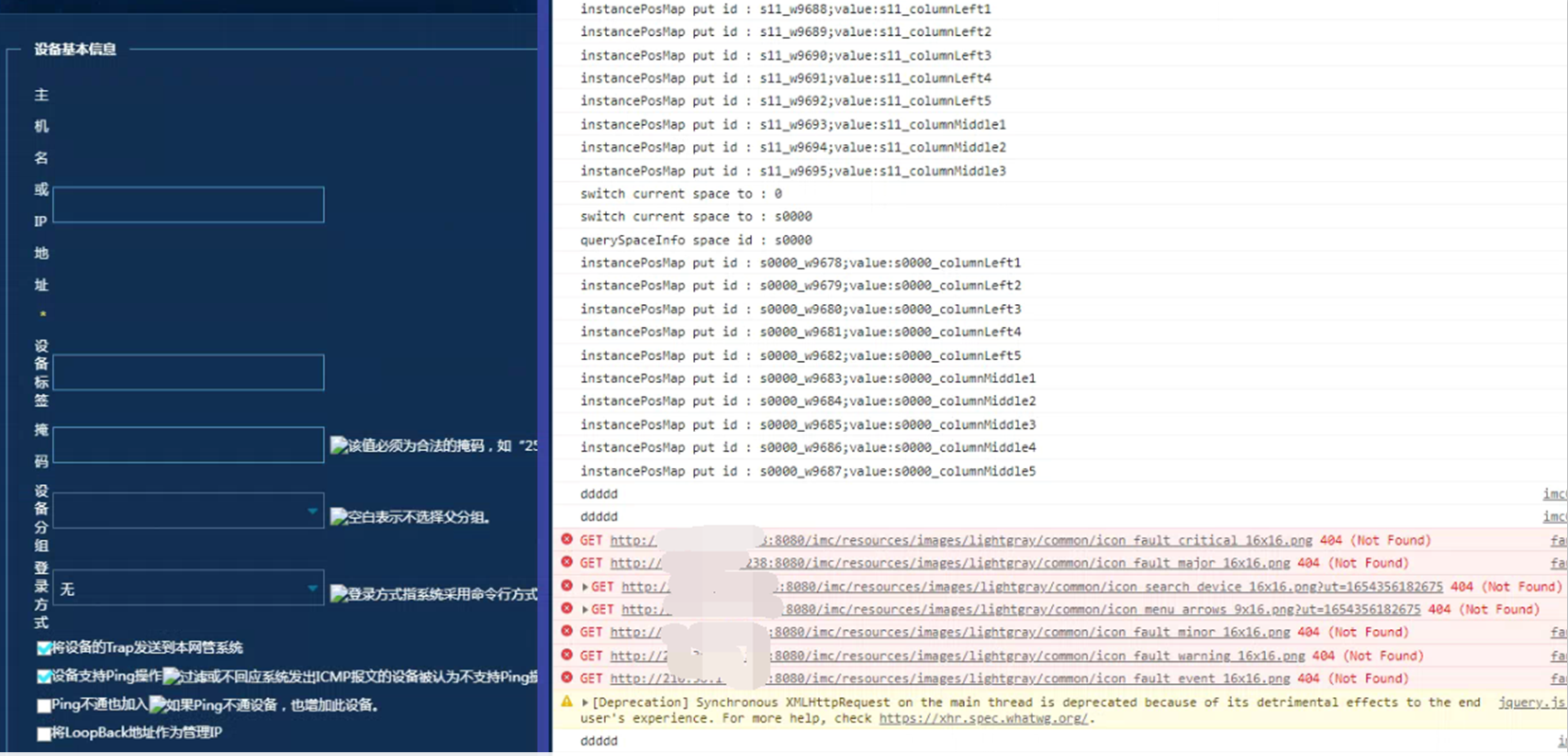Image resolution: width=1568 pixels, height=756 pixels.
Task: Open the jquery.js source link
Action: point(1532,702)
